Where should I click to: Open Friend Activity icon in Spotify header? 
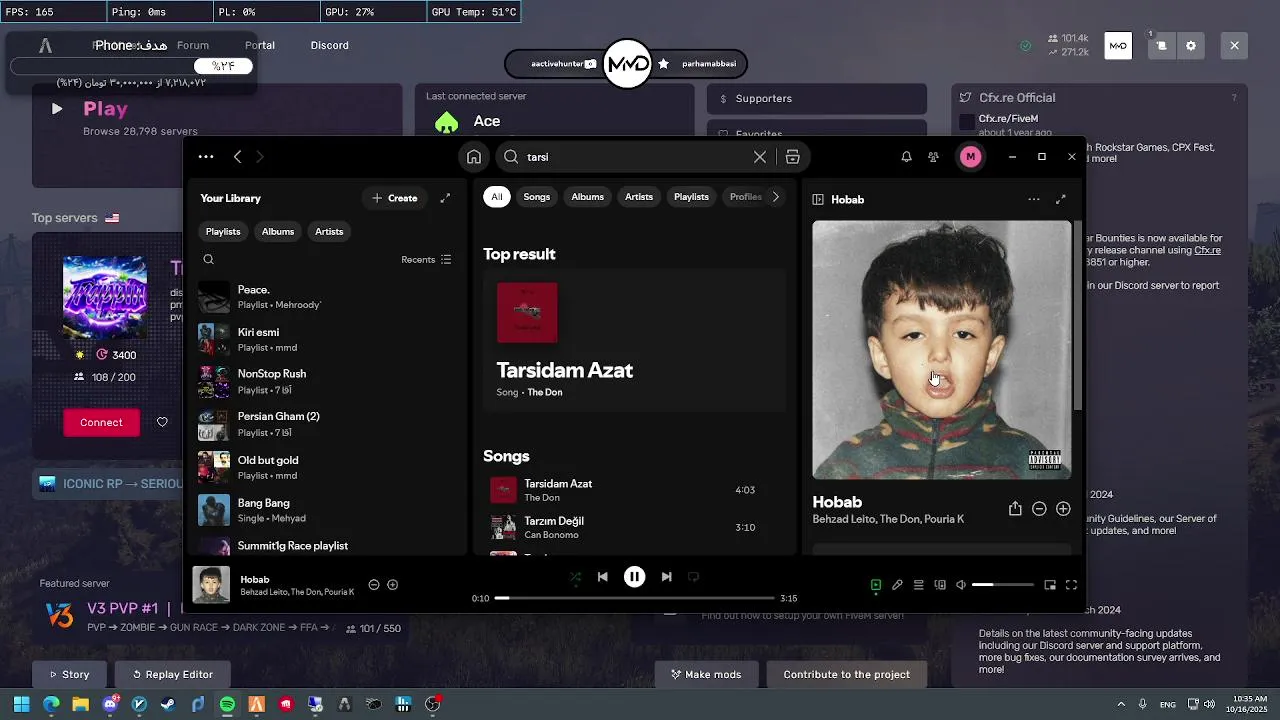[933, 157]
